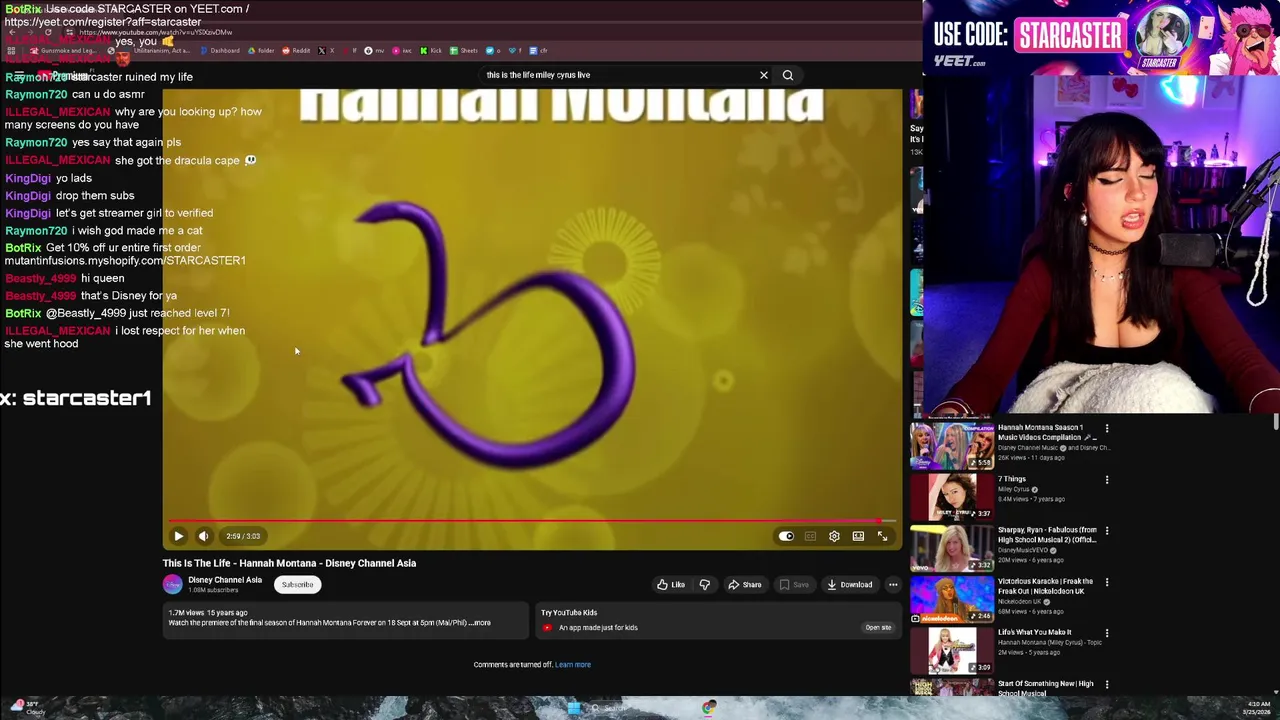Click the browser address bar URL
Screen dimensions: 1280x720
click(x=156, y=33)
